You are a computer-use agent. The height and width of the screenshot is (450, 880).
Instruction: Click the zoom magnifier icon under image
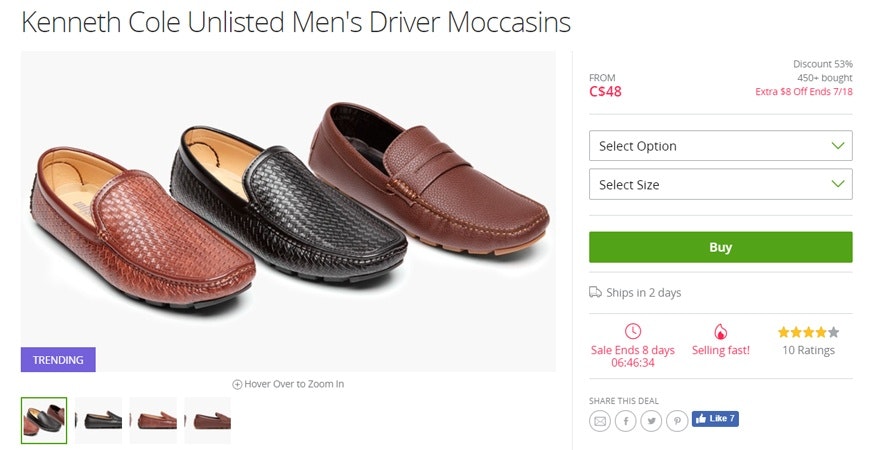pyautogui.click(x=237, y=384)
